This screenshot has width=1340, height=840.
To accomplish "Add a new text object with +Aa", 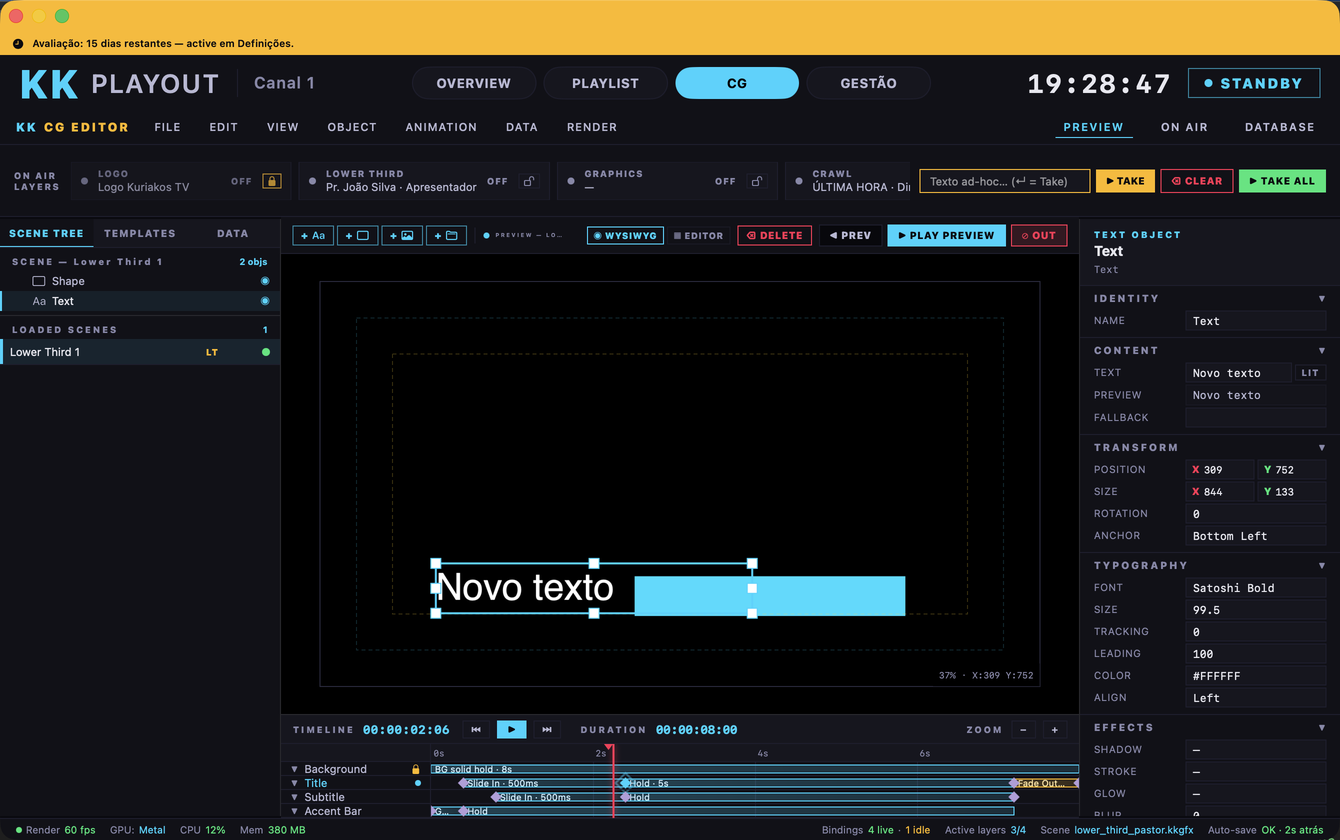I will [x=313, y=235].
